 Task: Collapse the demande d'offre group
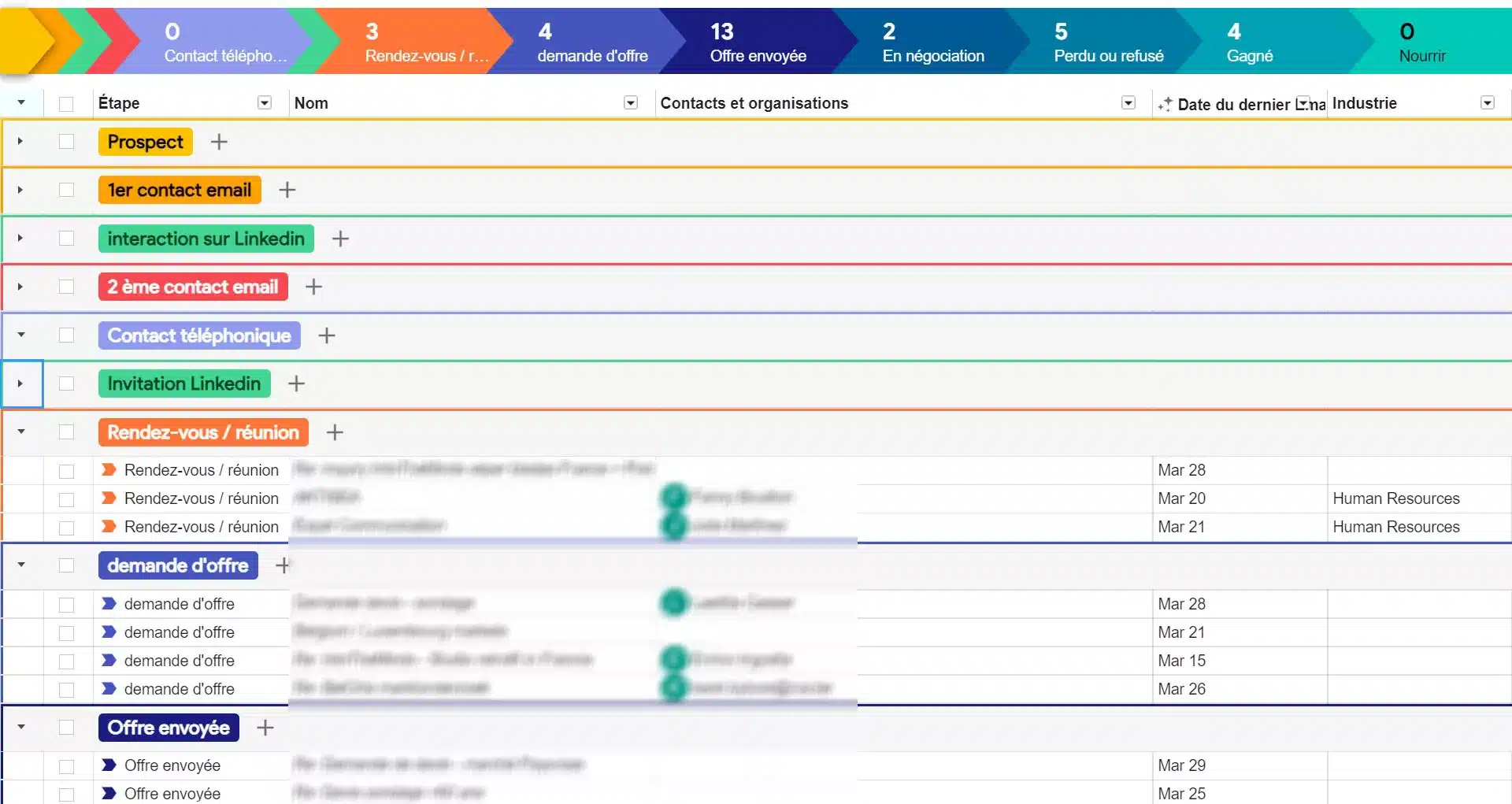[x=20, y=565]
